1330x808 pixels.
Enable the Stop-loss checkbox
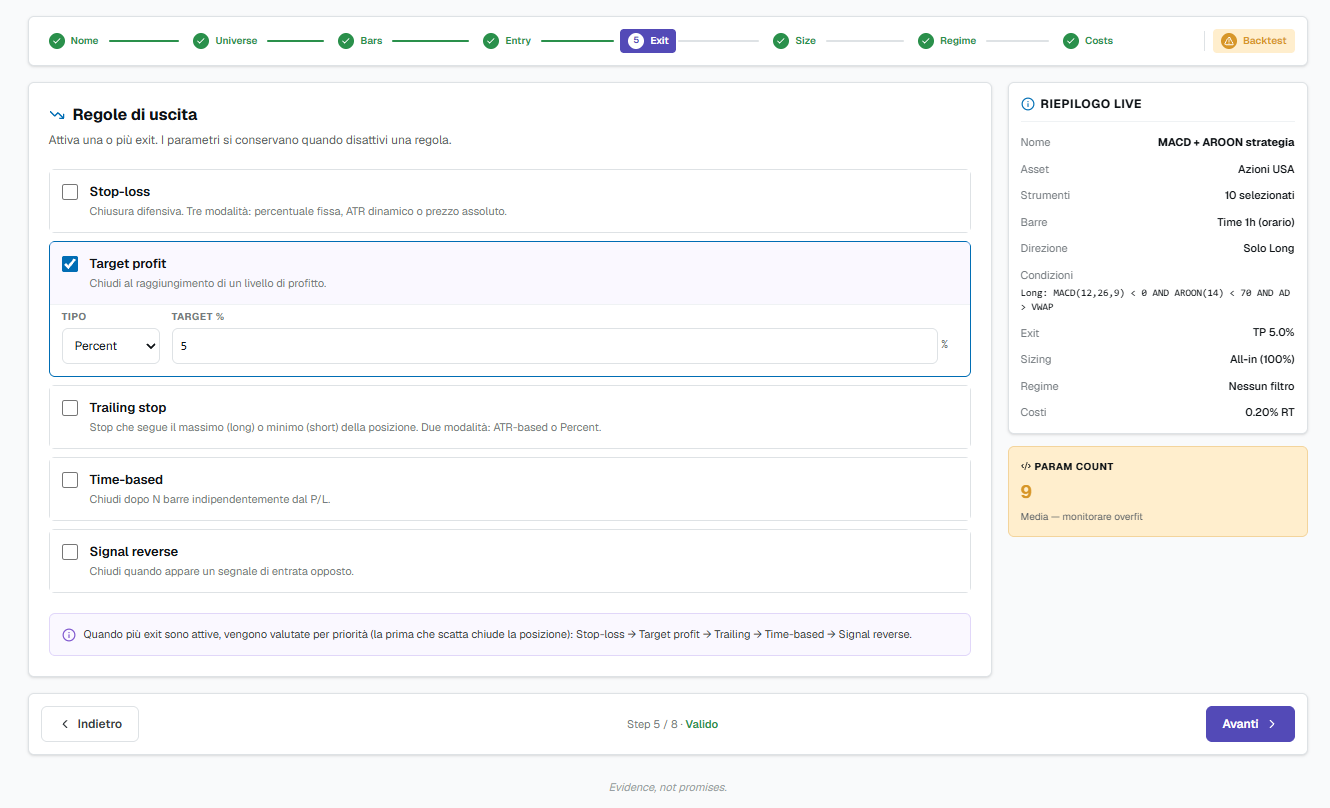pyautogui.click(x=70, y=192)
